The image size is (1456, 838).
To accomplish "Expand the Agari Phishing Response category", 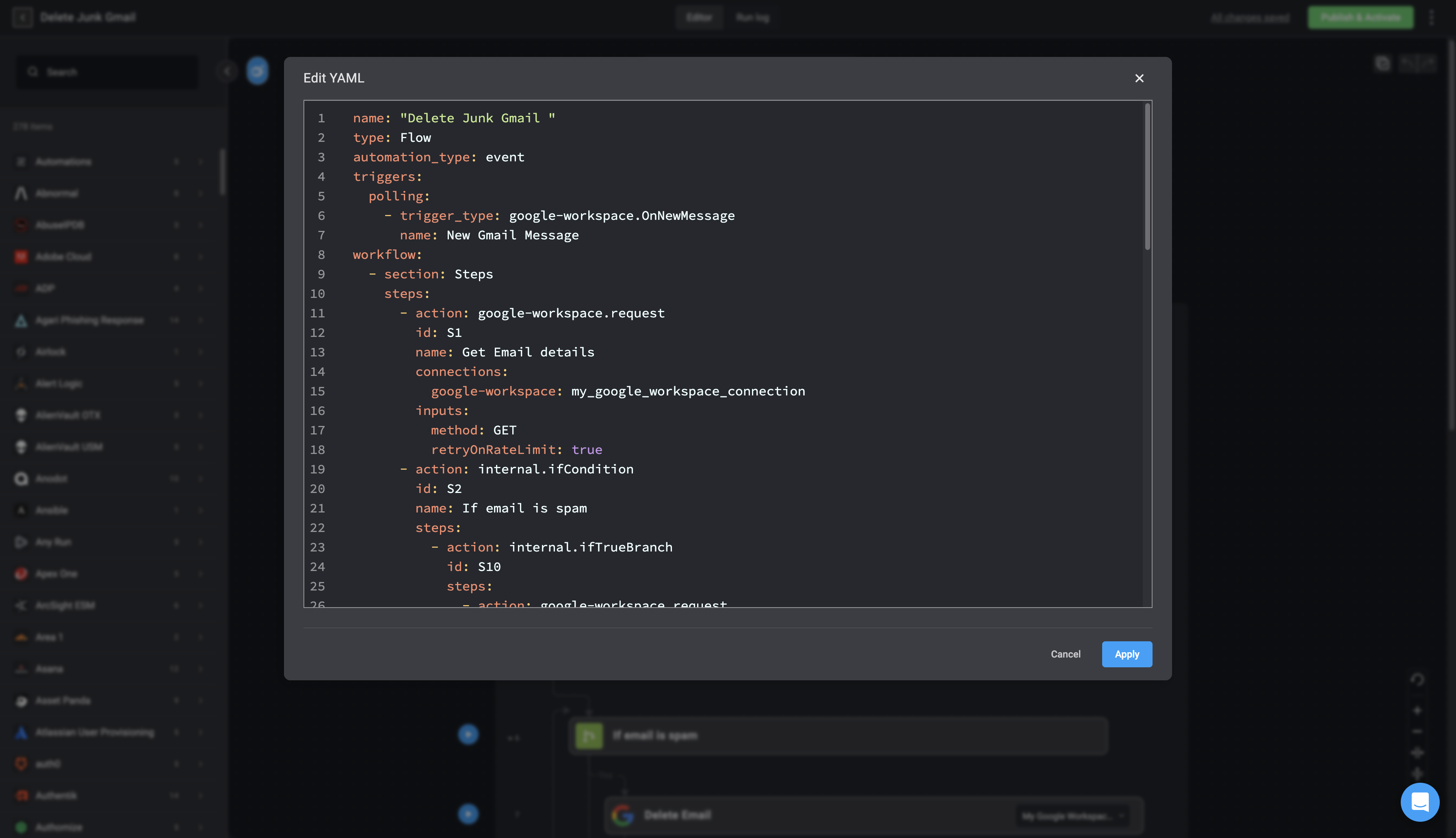I will [x=201, y=320].
